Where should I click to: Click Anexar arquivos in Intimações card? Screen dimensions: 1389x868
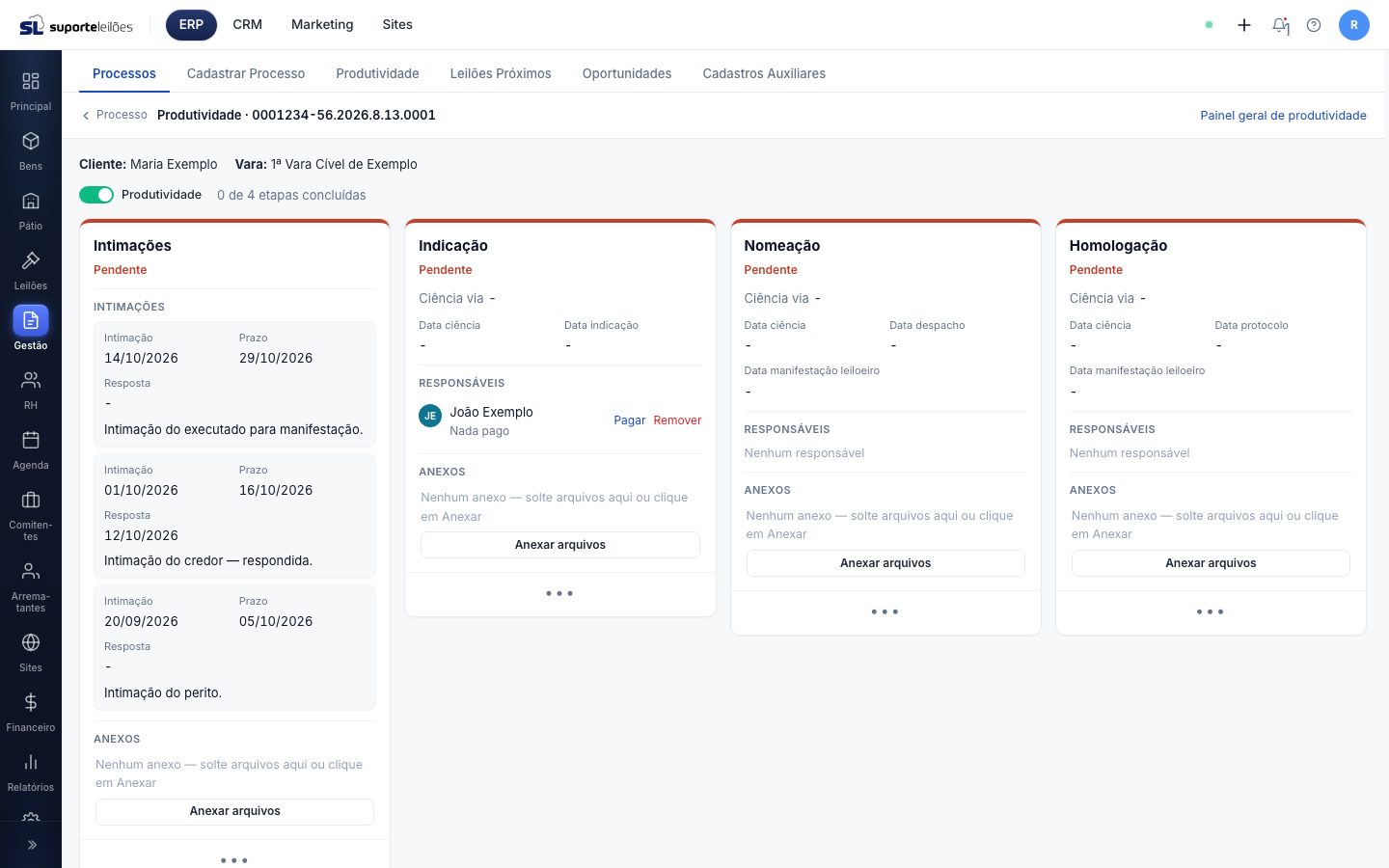(x=234, y=811)
